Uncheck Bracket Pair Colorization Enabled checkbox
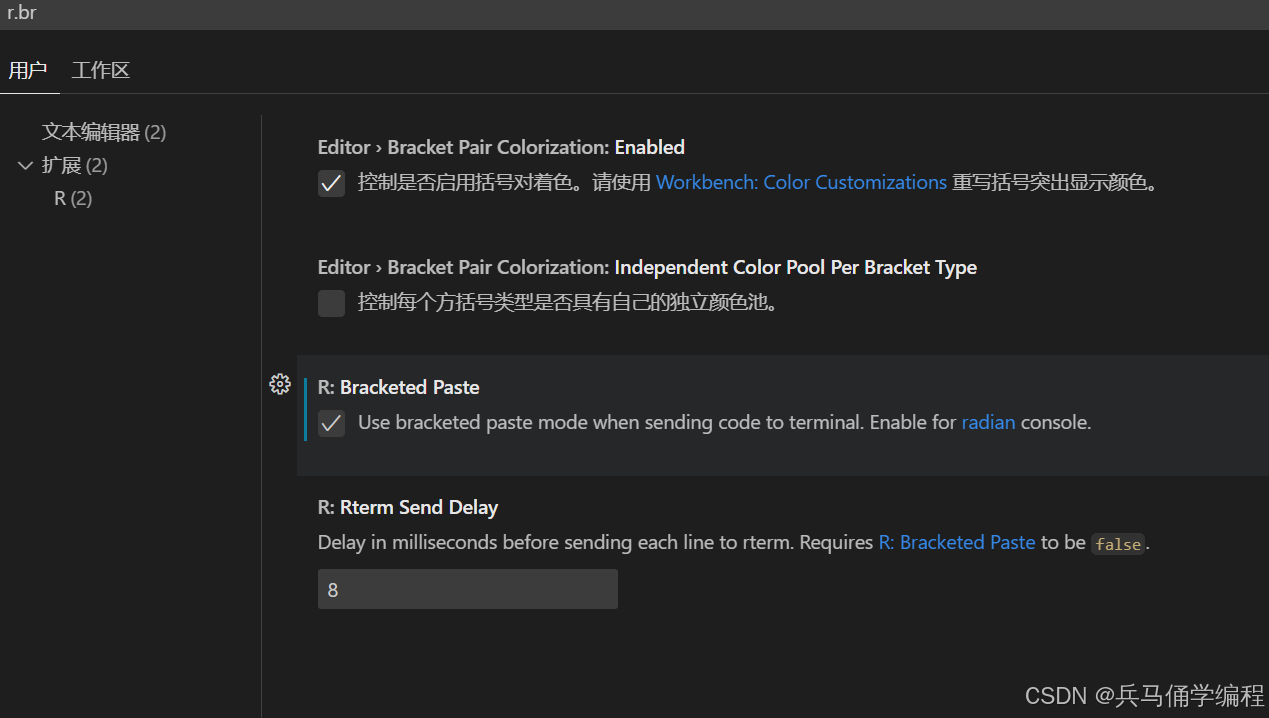 (x=331, y=183)
